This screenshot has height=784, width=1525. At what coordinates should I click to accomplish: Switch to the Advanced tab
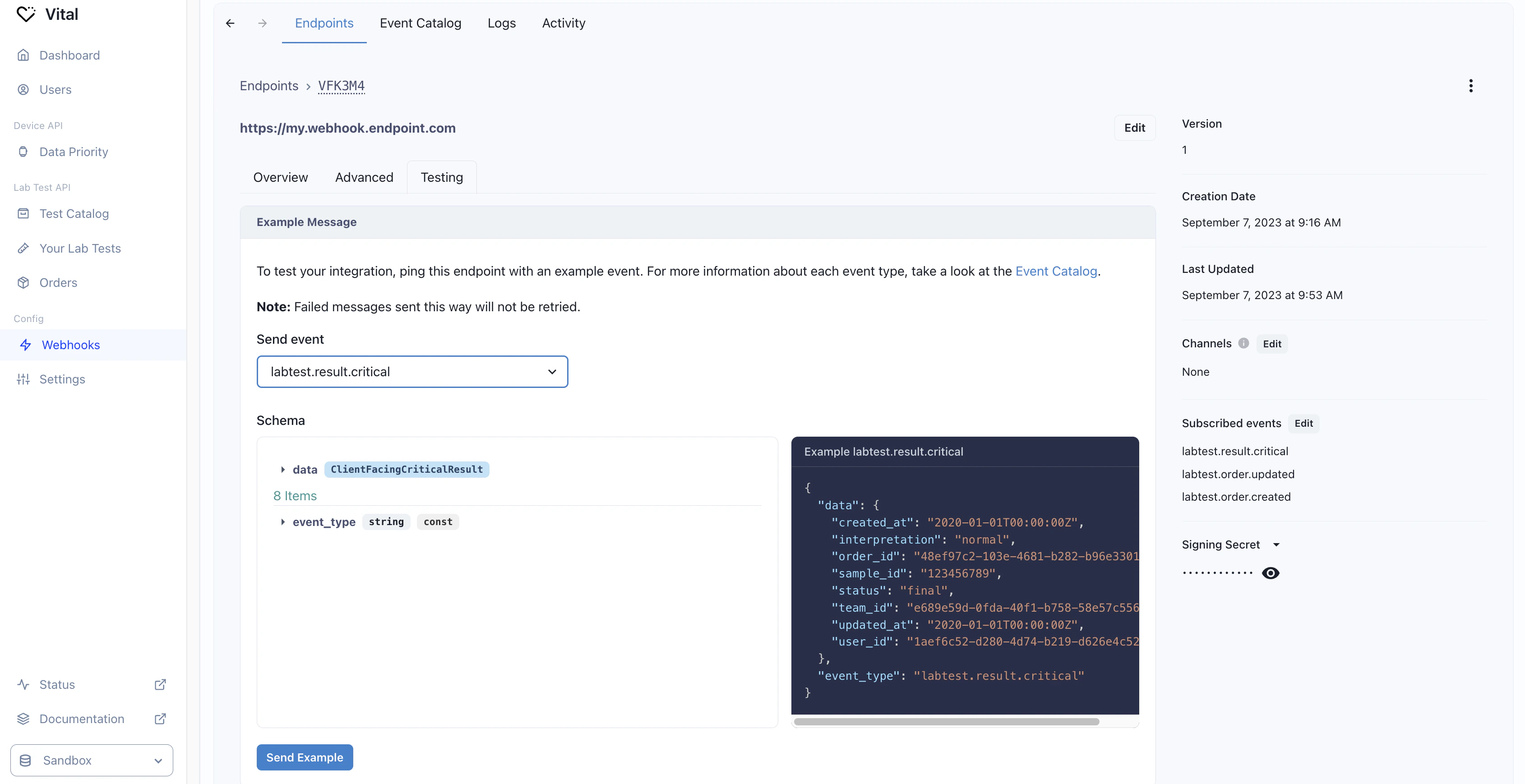364,178
